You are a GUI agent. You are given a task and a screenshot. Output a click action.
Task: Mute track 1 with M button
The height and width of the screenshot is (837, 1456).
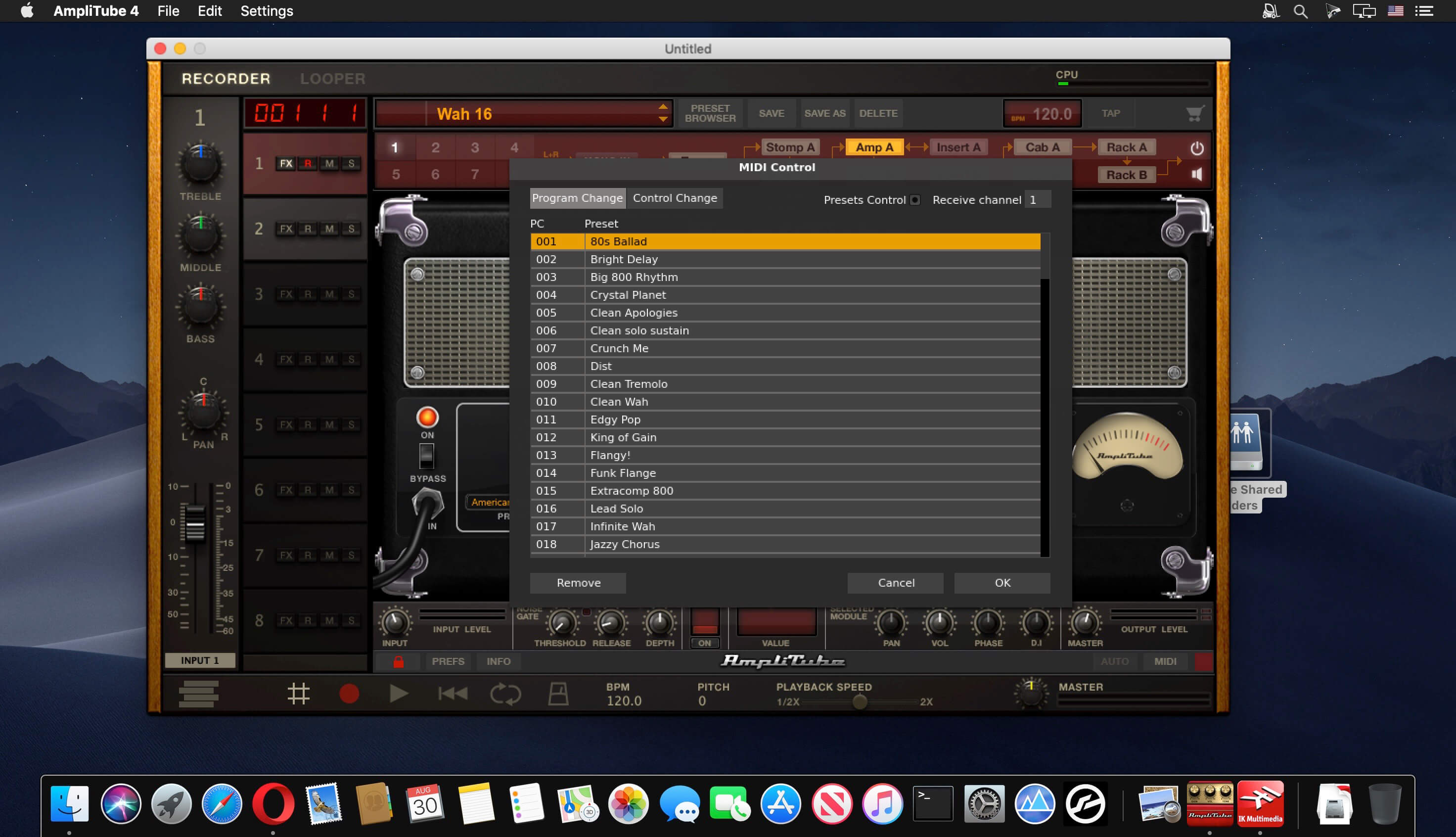(329, 164)
